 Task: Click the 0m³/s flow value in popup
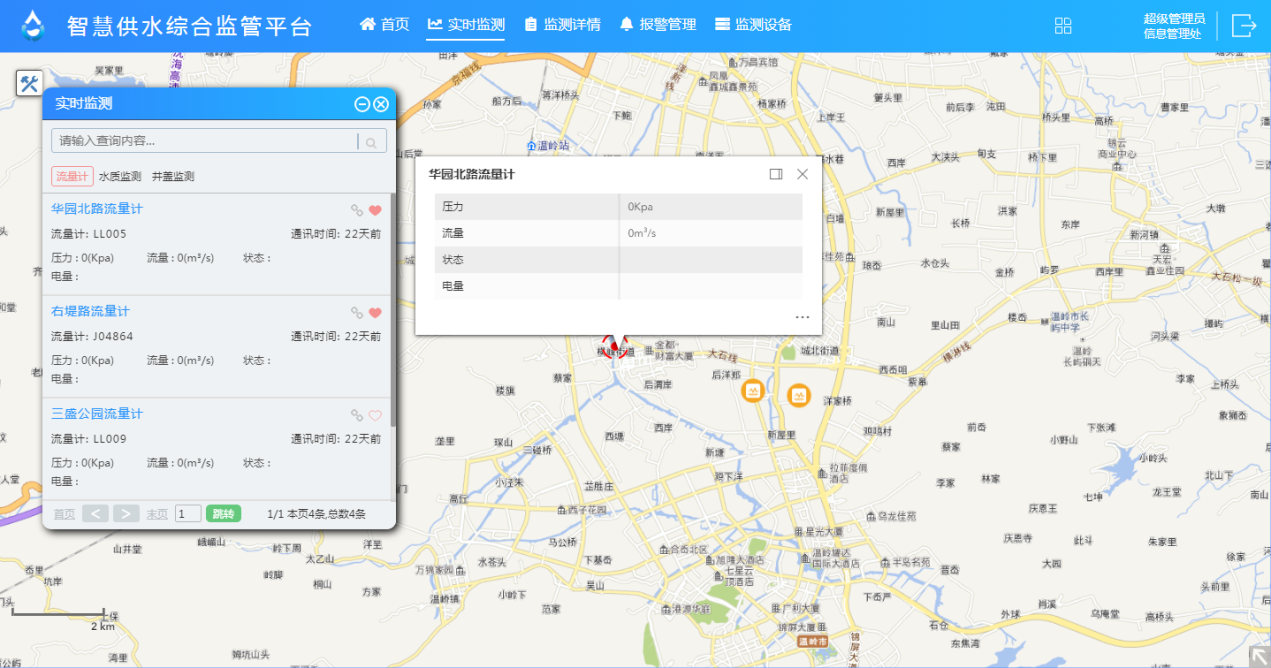coord(642,233)
